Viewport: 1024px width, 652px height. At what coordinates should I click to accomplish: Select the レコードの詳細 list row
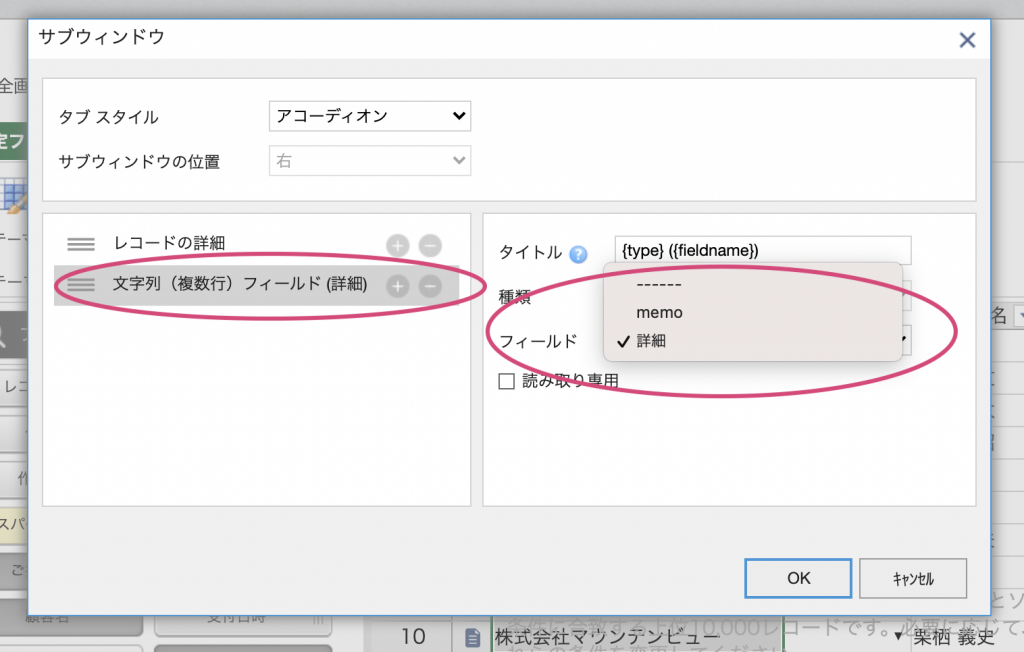pyautogui.click(x=256, y=244)
